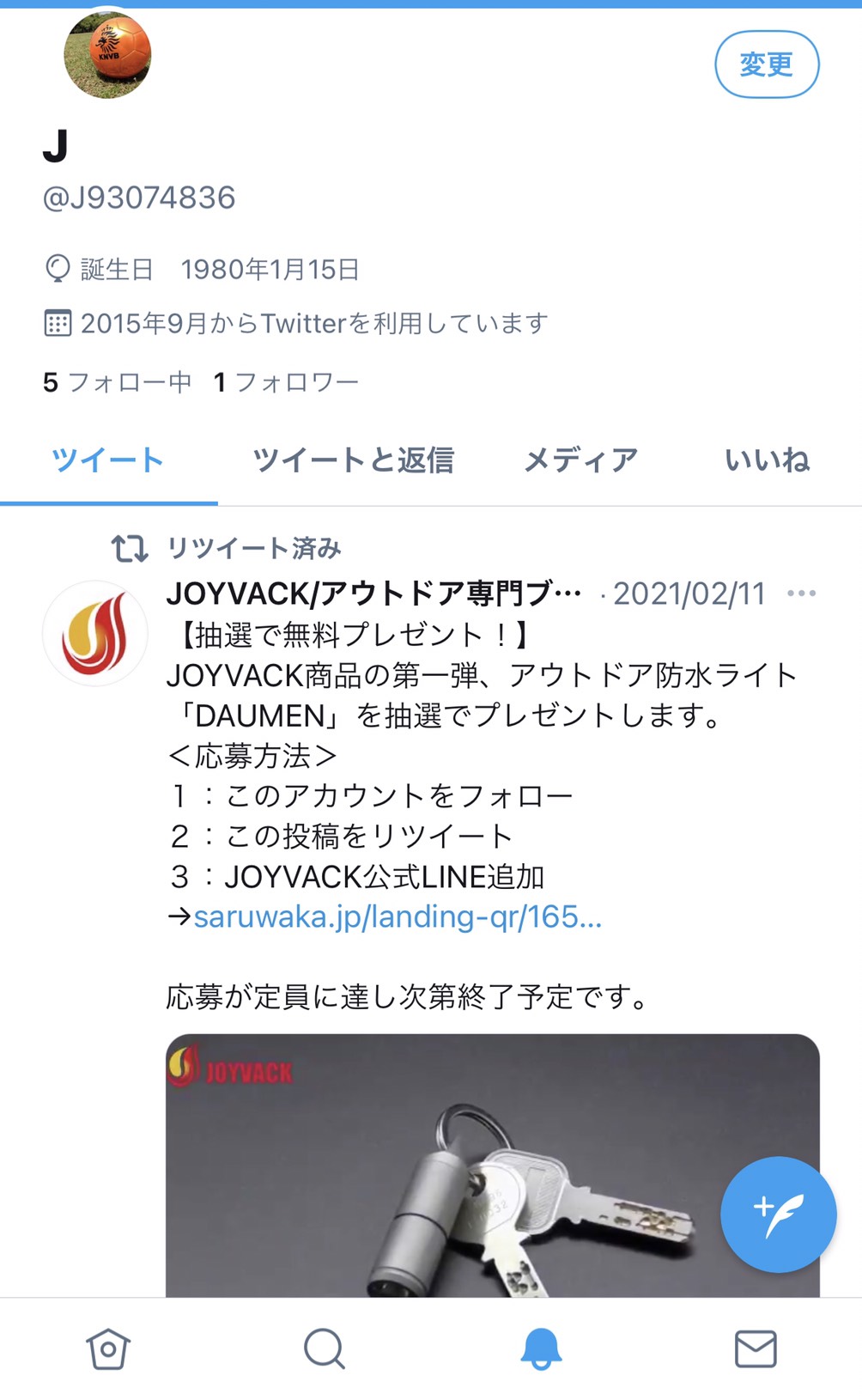The width and height of the screenshot is (862, 1400).
Task: Select the ツイート tab
Action: pos(108,460)
